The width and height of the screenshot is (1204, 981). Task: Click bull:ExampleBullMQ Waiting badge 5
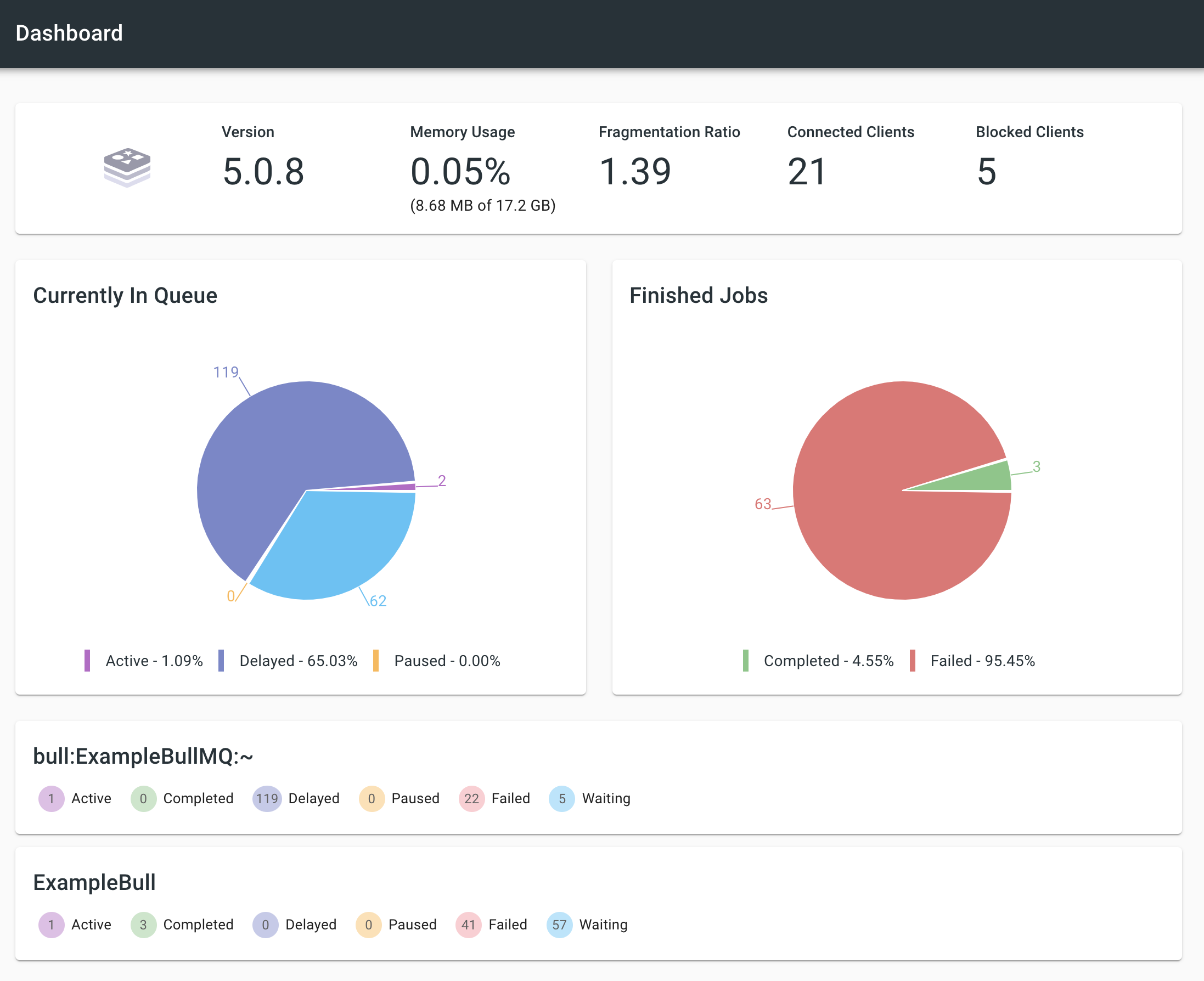[562, 798]
